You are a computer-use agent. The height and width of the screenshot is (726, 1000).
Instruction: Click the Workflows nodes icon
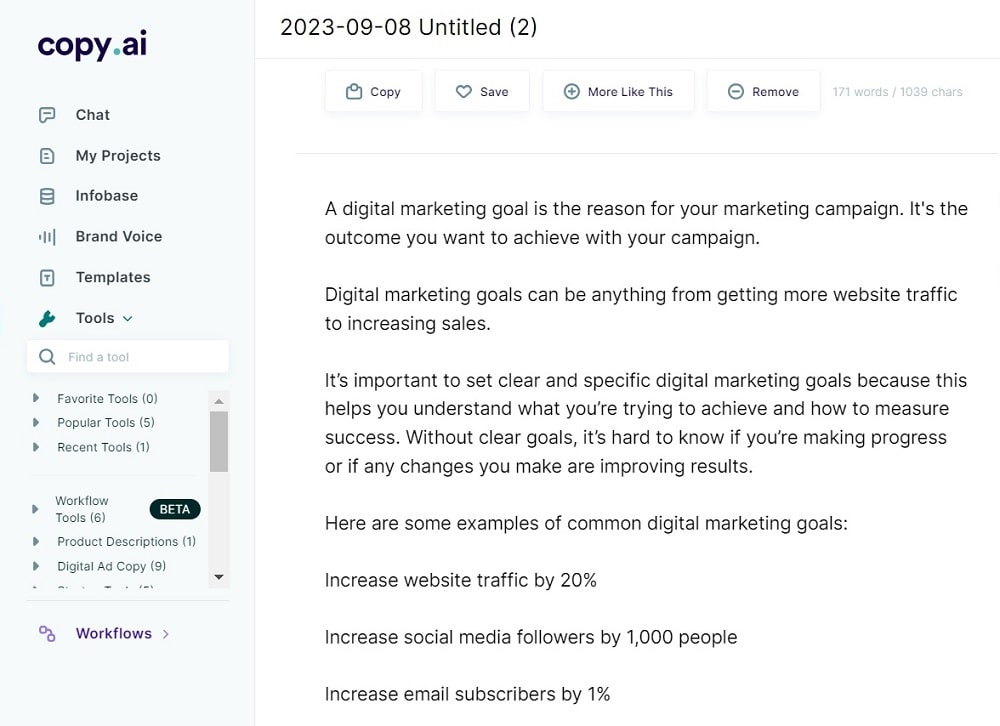pyautogui.click(x=47, y=633)
